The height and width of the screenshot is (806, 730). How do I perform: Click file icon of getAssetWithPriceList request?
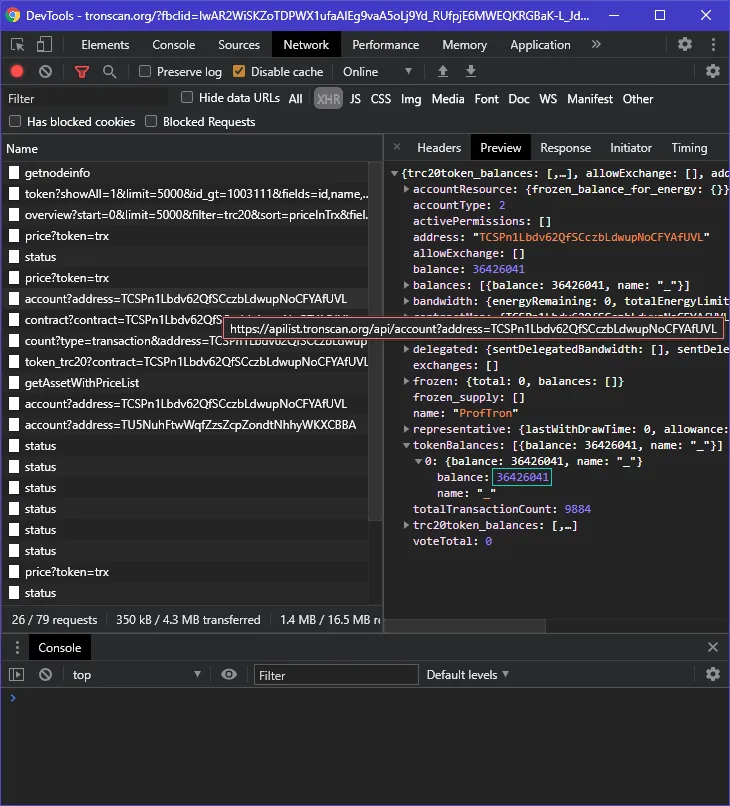click(x=14, y=382)
